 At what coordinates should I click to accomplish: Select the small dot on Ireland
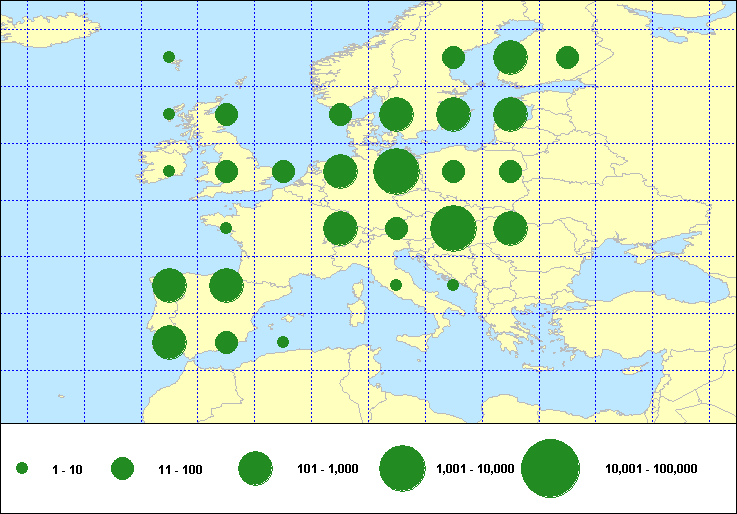[x=169, y=171]
